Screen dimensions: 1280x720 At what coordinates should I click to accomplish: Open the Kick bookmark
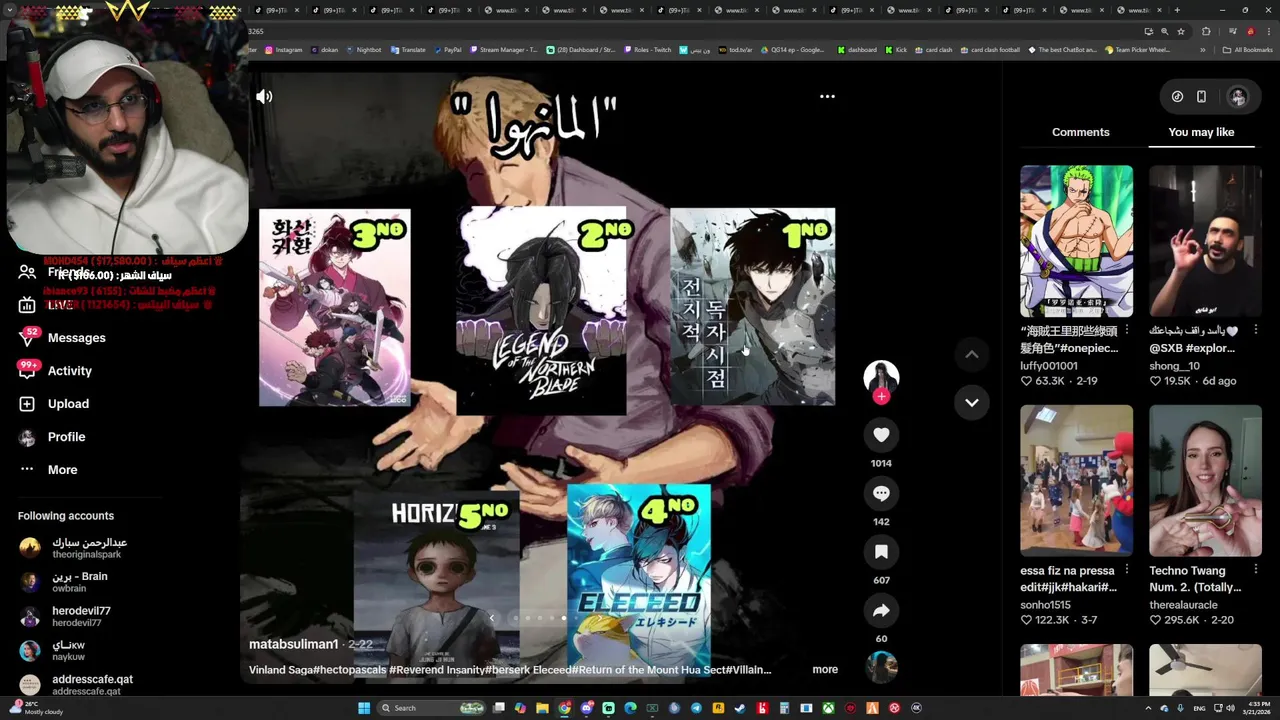(895, 50)
